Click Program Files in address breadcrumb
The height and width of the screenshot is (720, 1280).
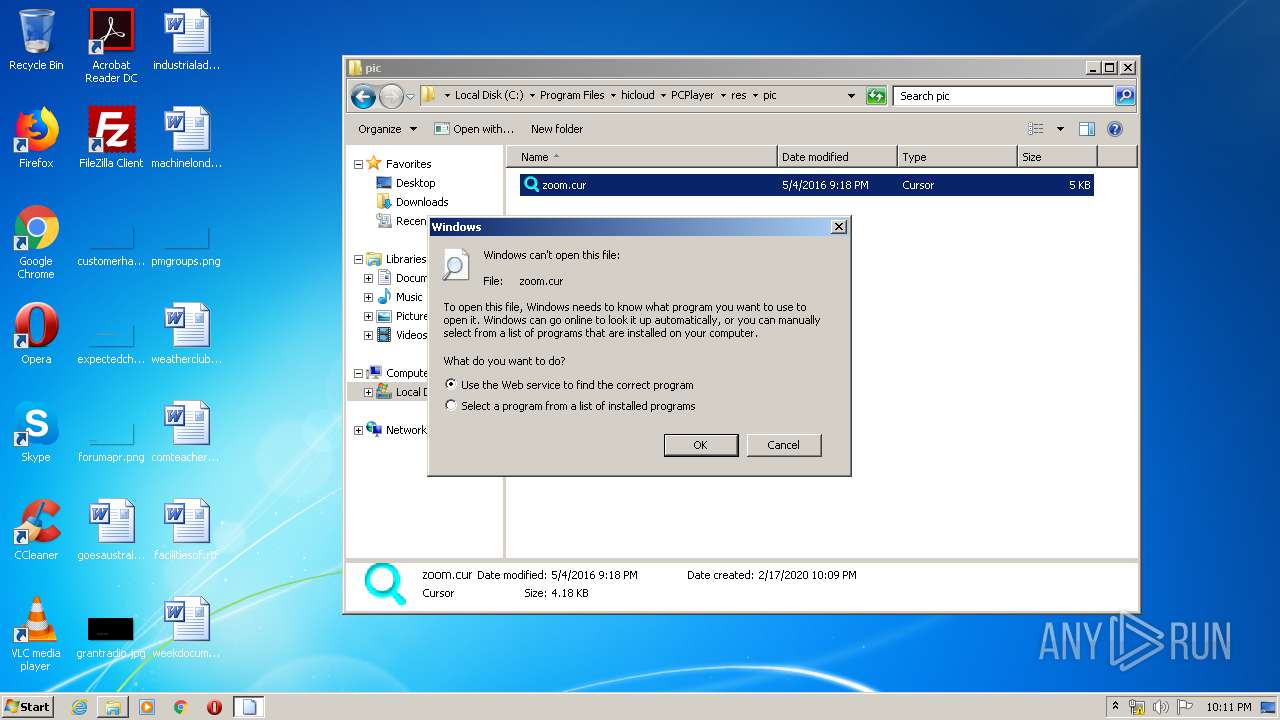click(572, 96)
